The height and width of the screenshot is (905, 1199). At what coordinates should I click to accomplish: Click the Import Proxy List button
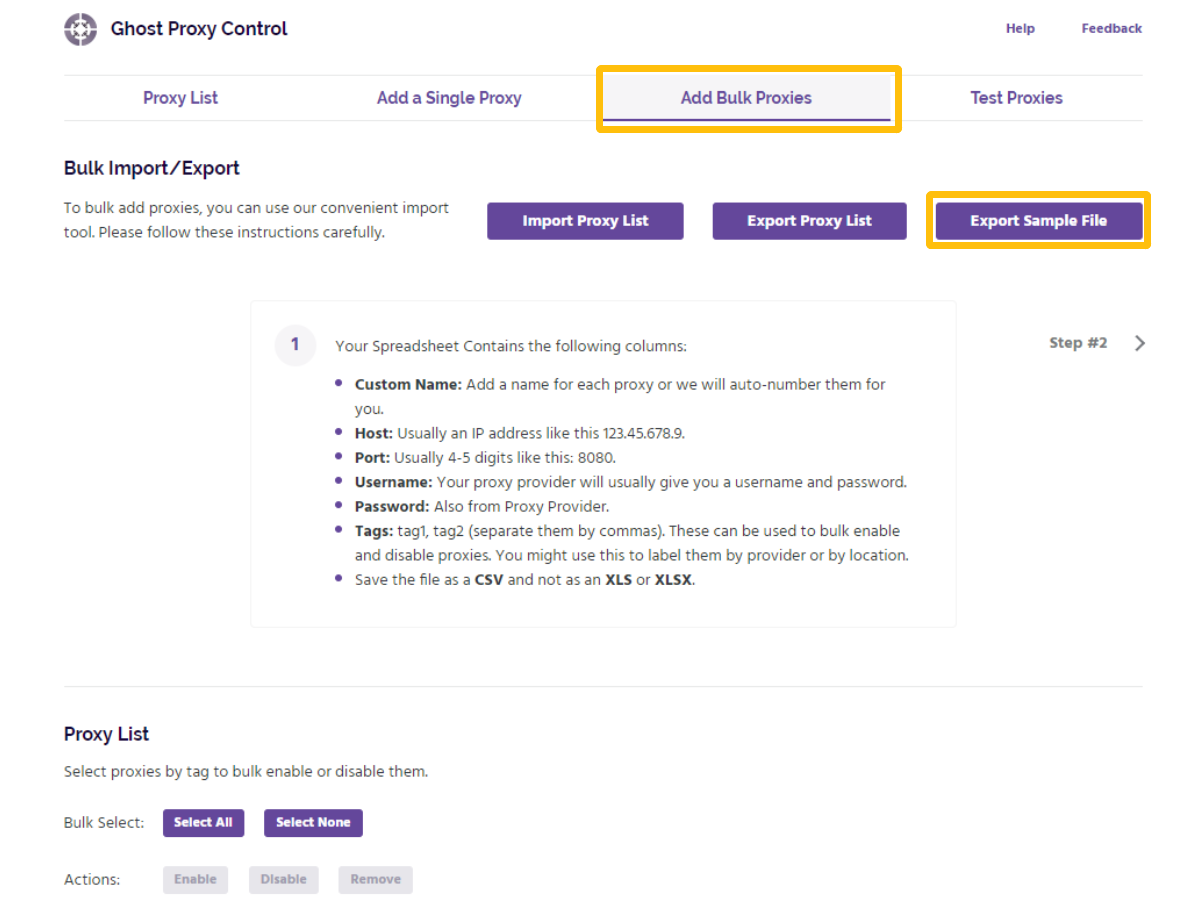585,221
